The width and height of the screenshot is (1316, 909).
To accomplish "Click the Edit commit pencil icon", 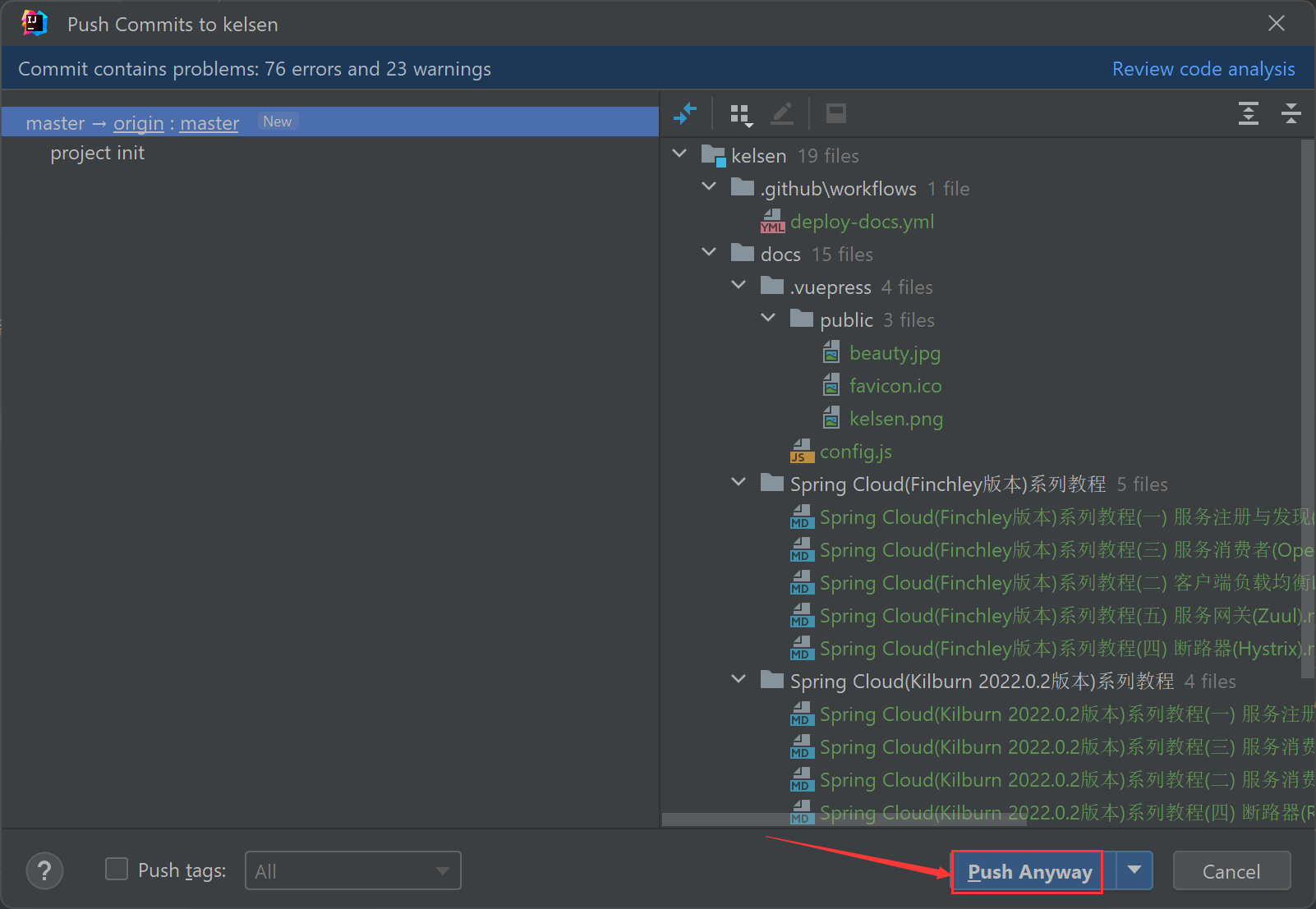I will pyautogui.click(x=782, y=113).
